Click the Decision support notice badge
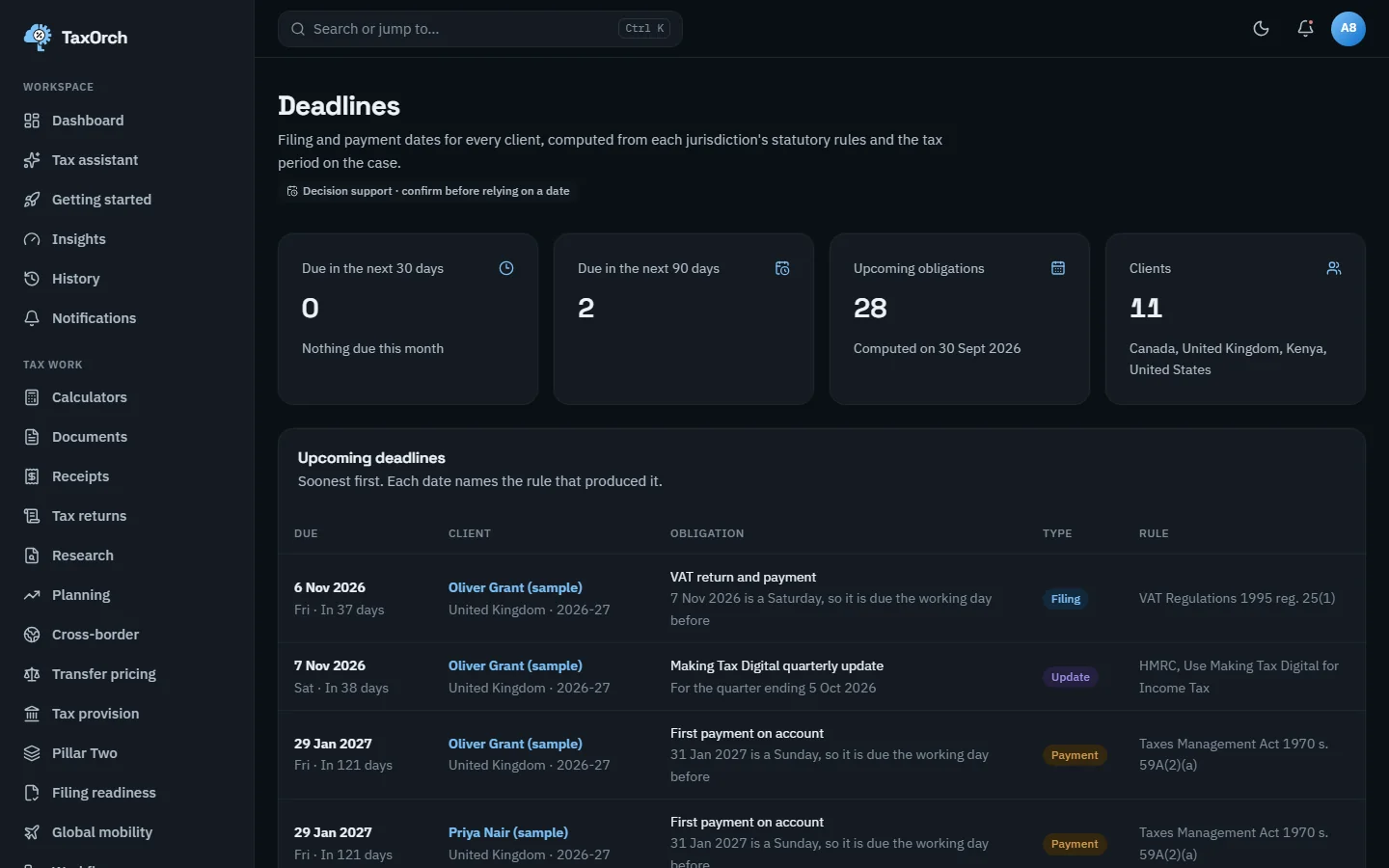 click(428, 191)
